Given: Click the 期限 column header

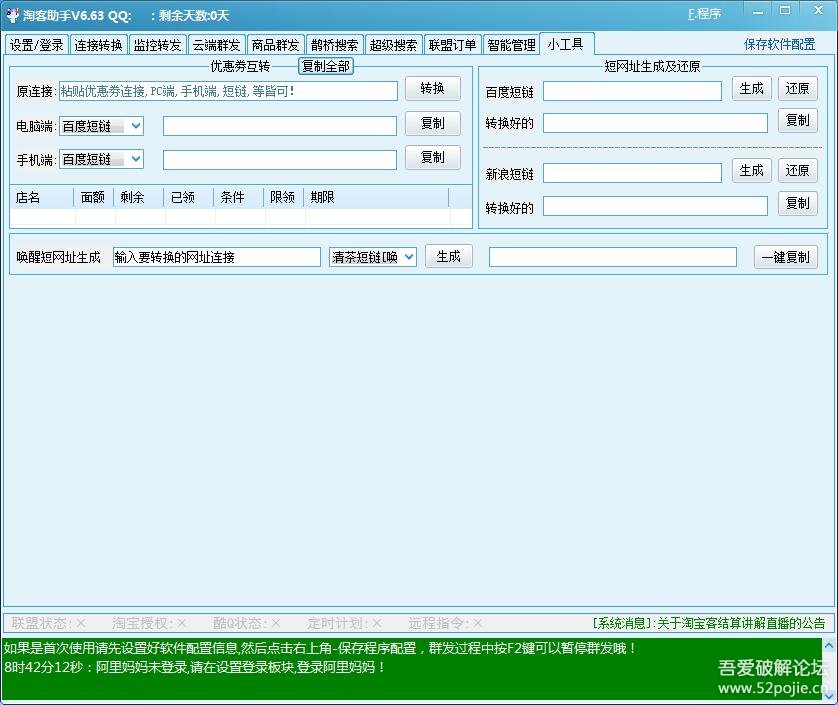Looking at the screenshot, I should click(376, 197).
